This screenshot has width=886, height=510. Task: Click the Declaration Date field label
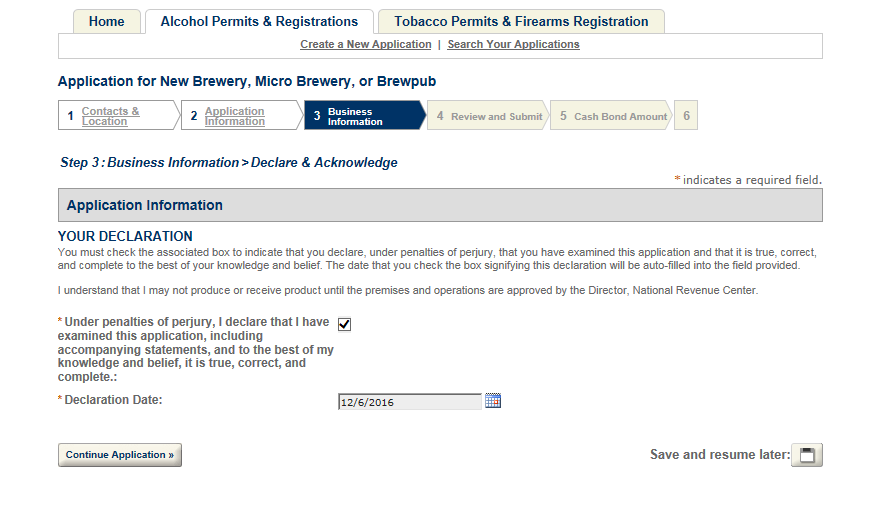click(113, 400)
